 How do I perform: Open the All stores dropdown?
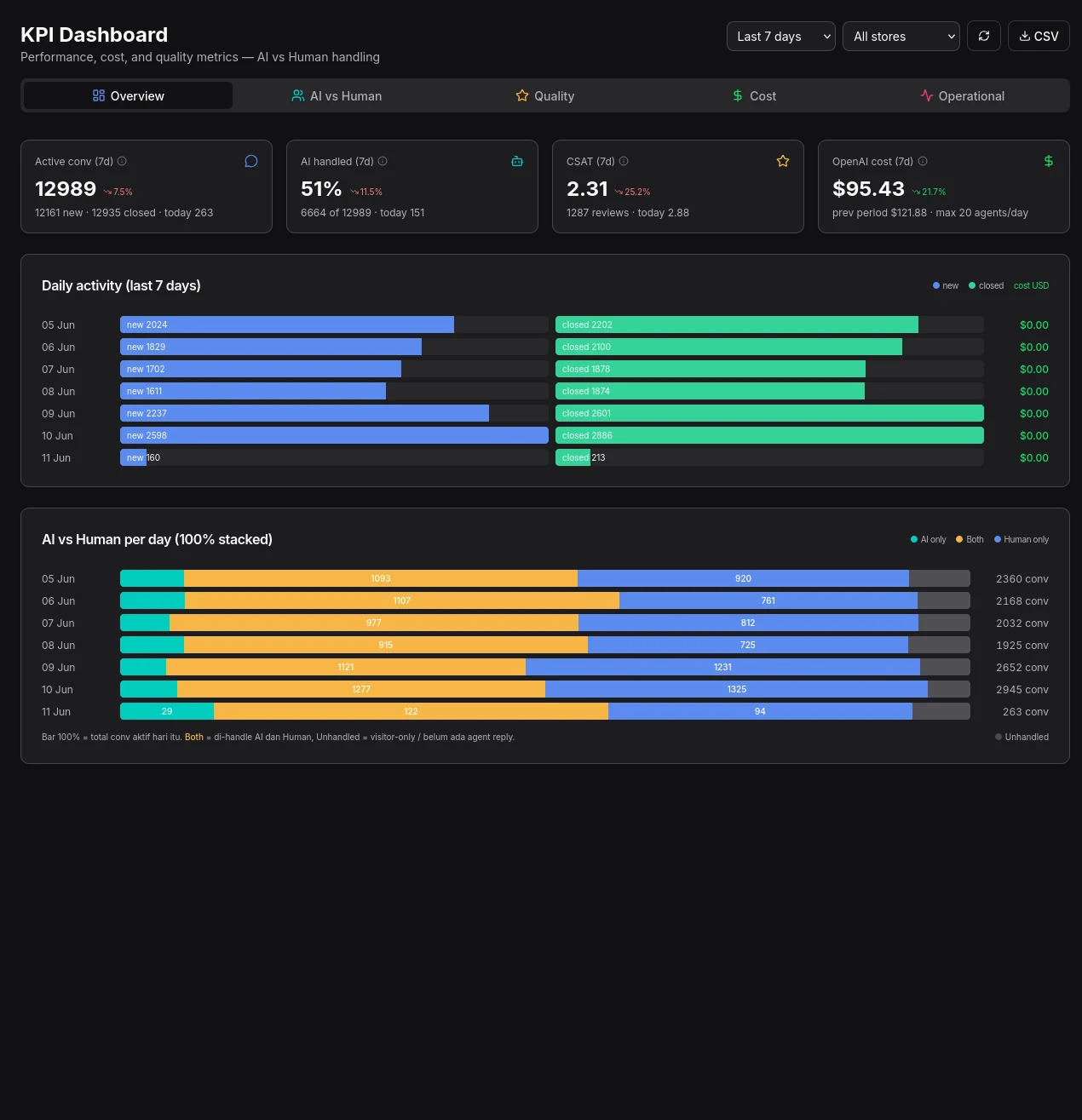click(901, 37)
